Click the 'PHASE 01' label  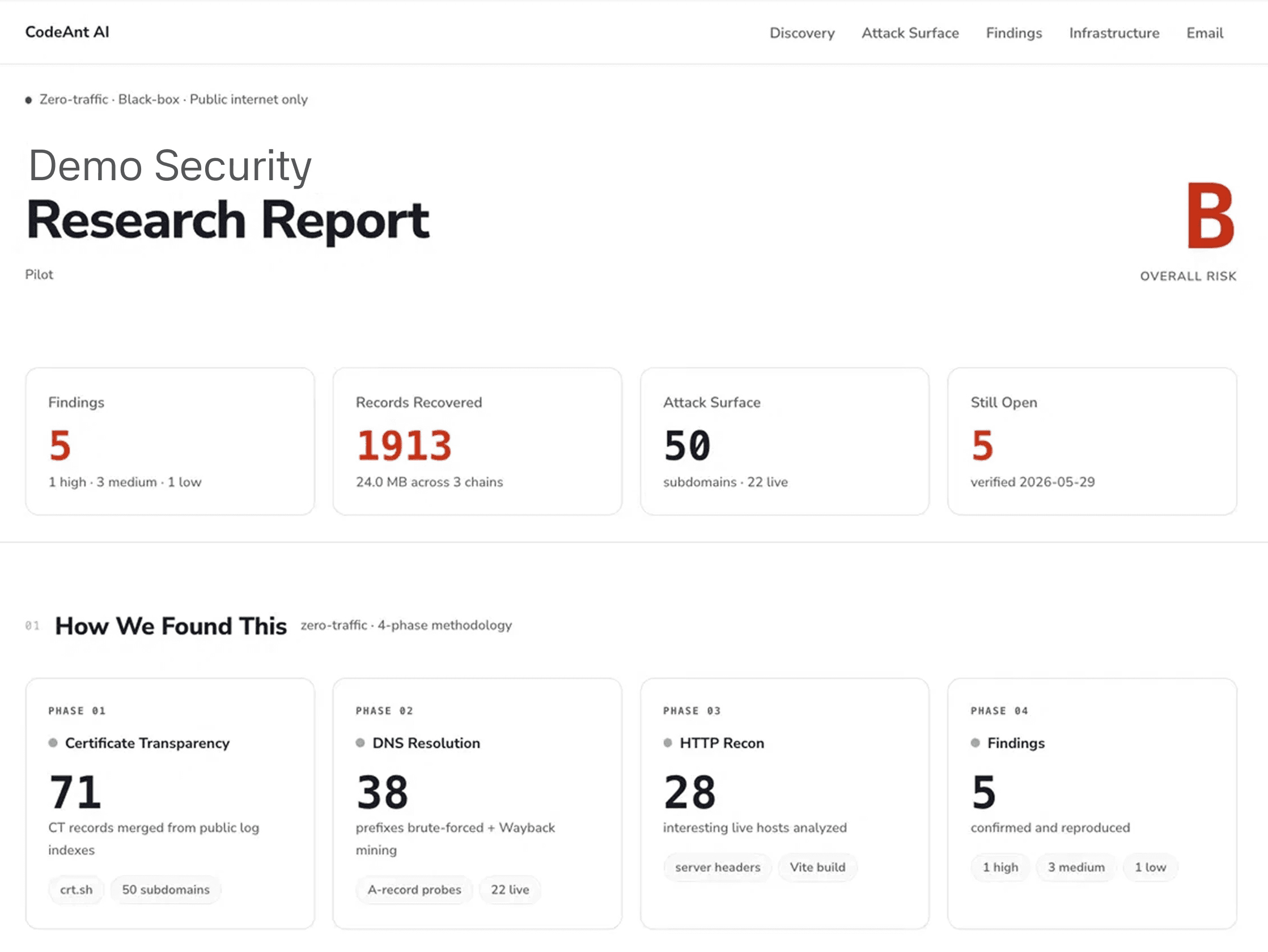(x=77, y=711)
